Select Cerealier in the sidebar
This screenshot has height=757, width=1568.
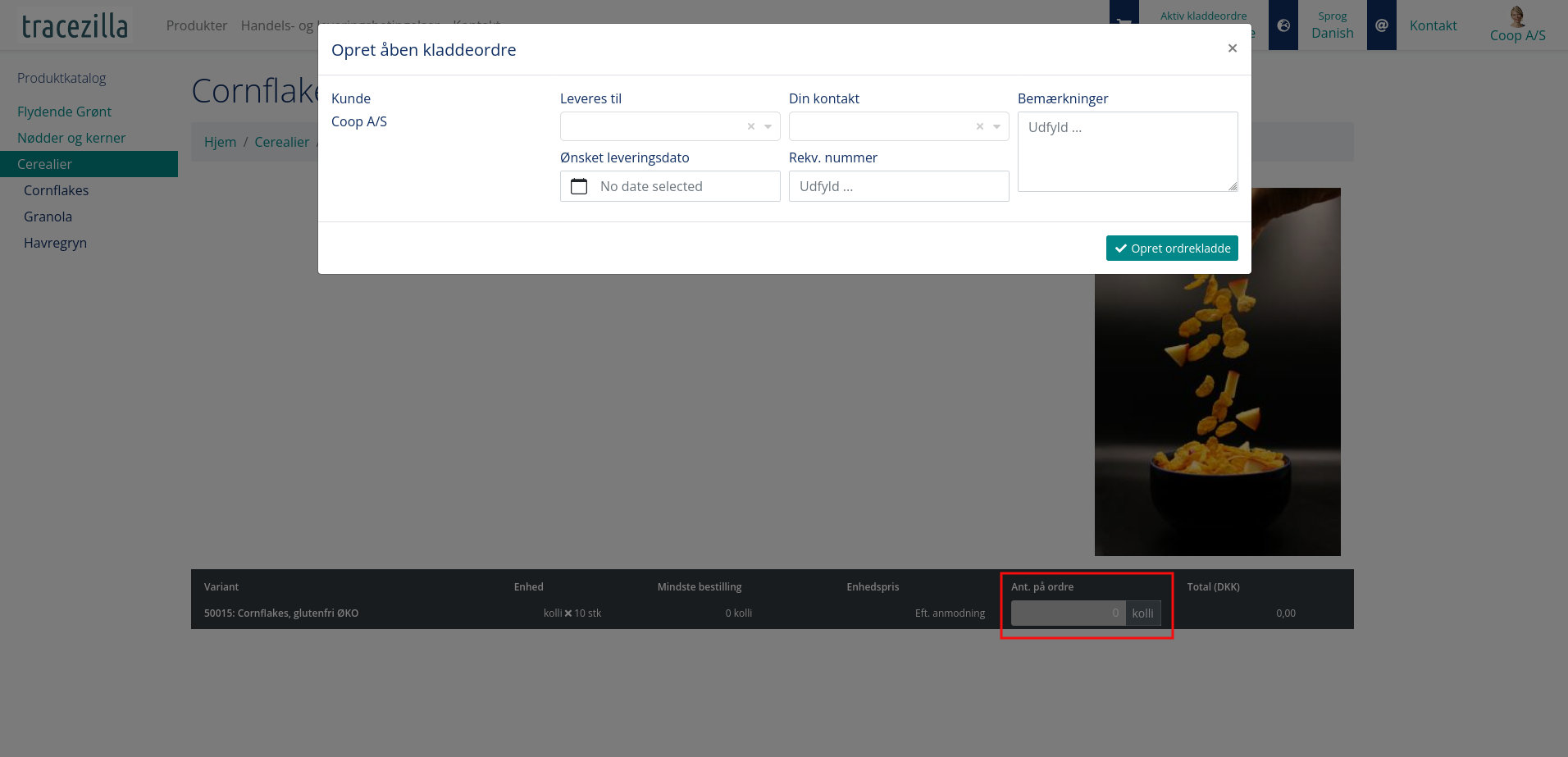(x=45, y=164)
